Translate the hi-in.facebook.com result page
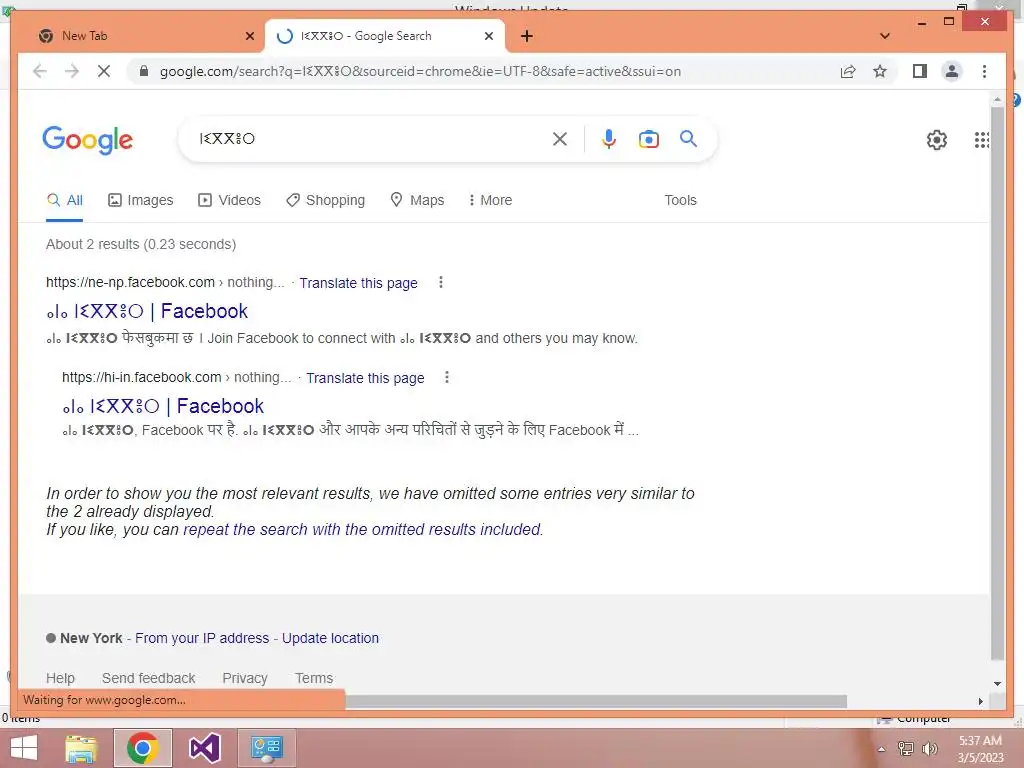Image resolution: width=1024 pixels, height=768 pixels. tap(365, 378)
